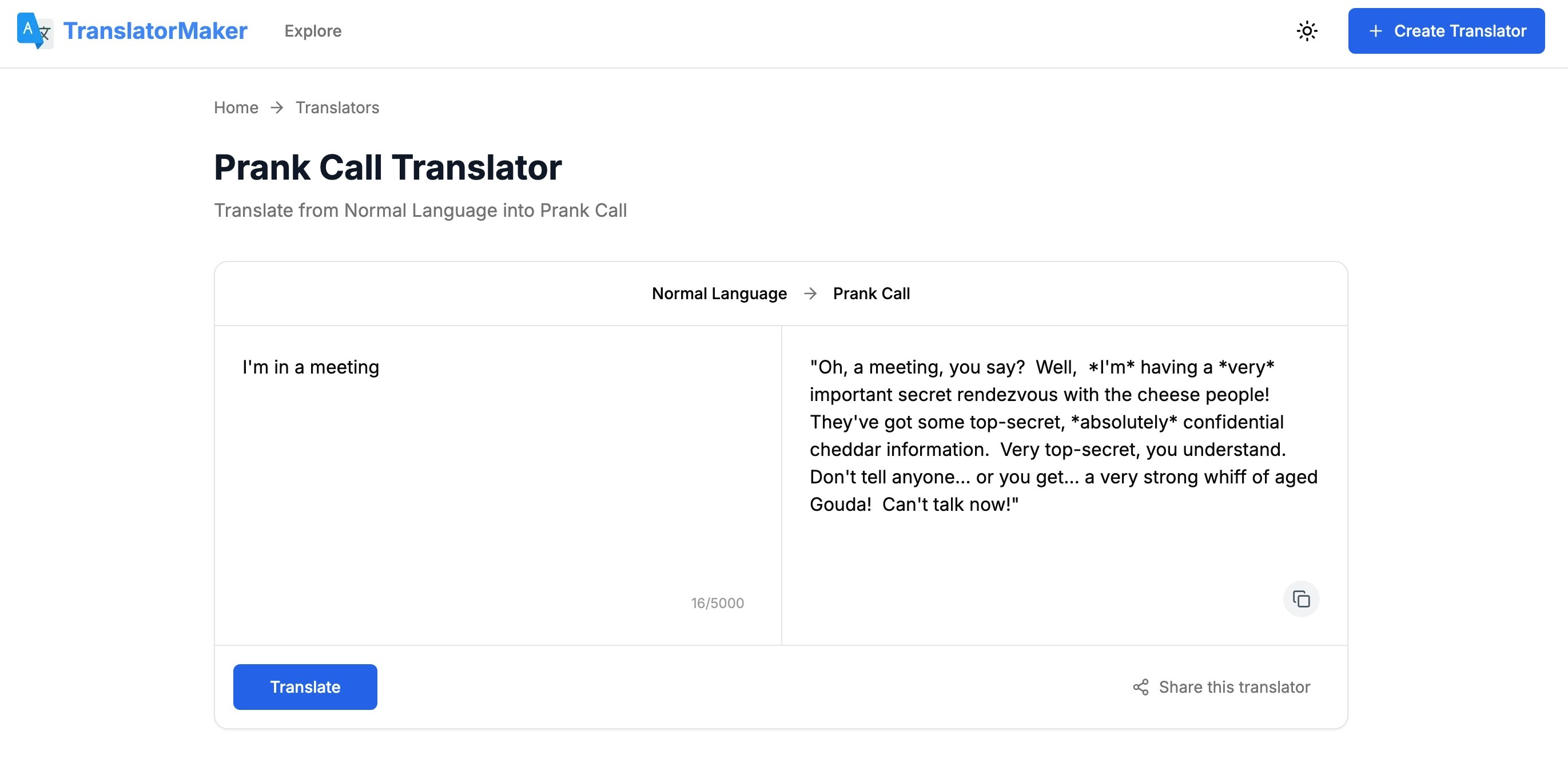This screenshot has height=774, width=1568.
Task: Open the Explore menu item
Action: pos(313,31)
